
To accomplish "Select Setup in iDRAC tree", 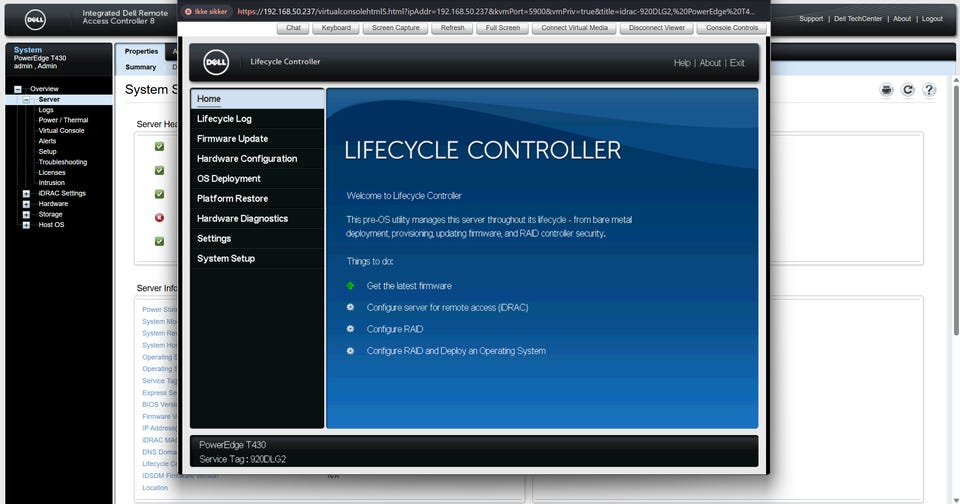I will point(47,151).
